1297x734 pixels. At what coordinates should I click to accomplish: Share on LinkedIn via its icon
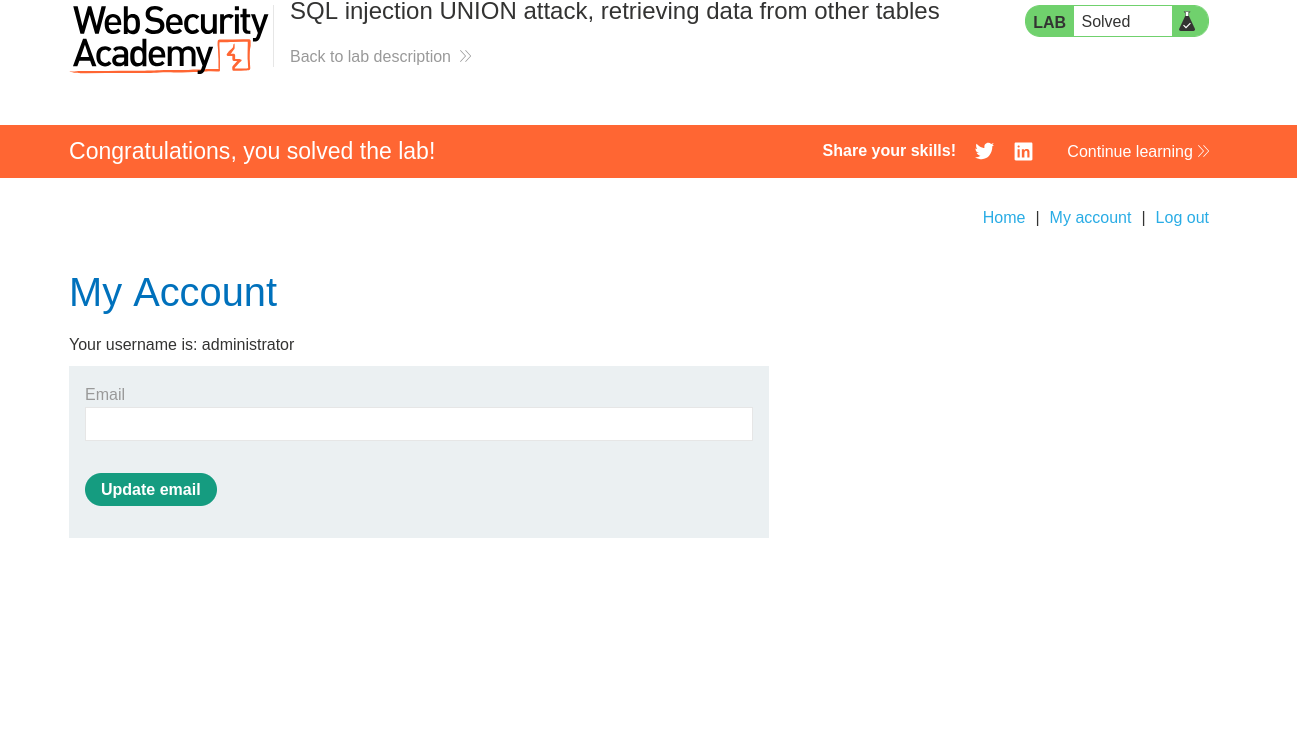(1023, 151)
